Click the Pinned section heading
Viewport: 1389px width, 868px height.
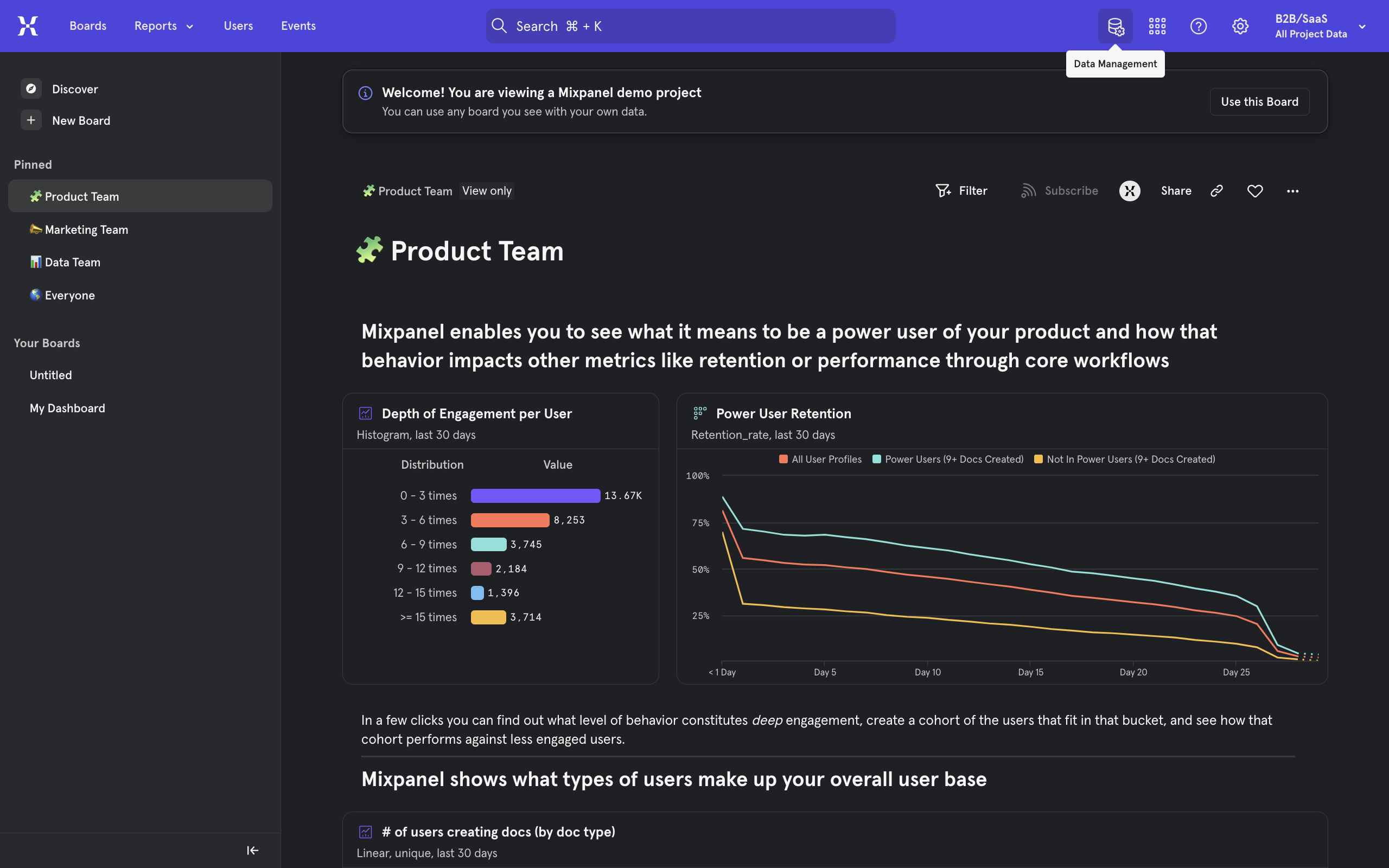tap(33, 164)
